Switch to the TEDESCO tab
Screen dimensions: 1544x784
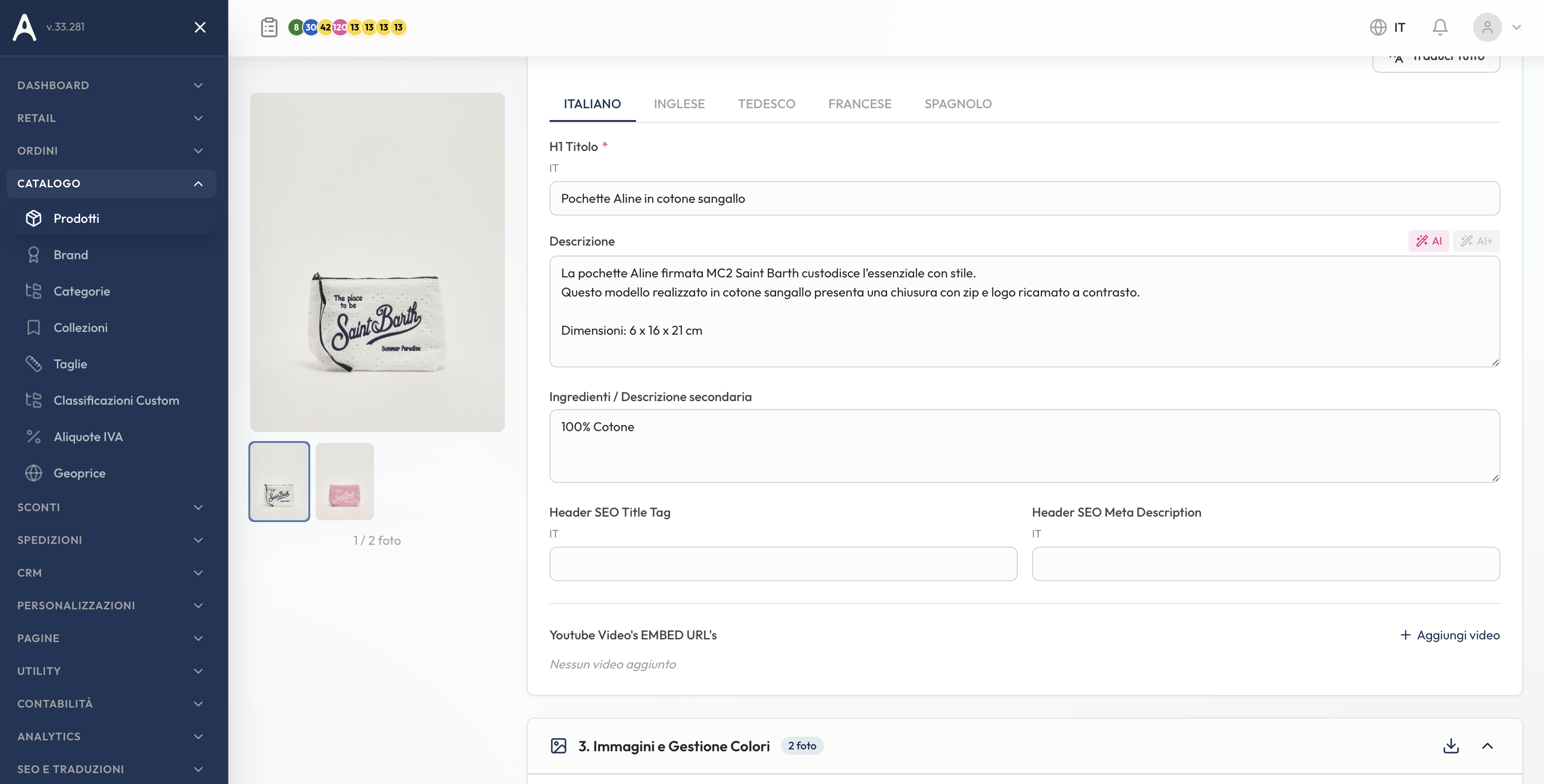[767, 104]
